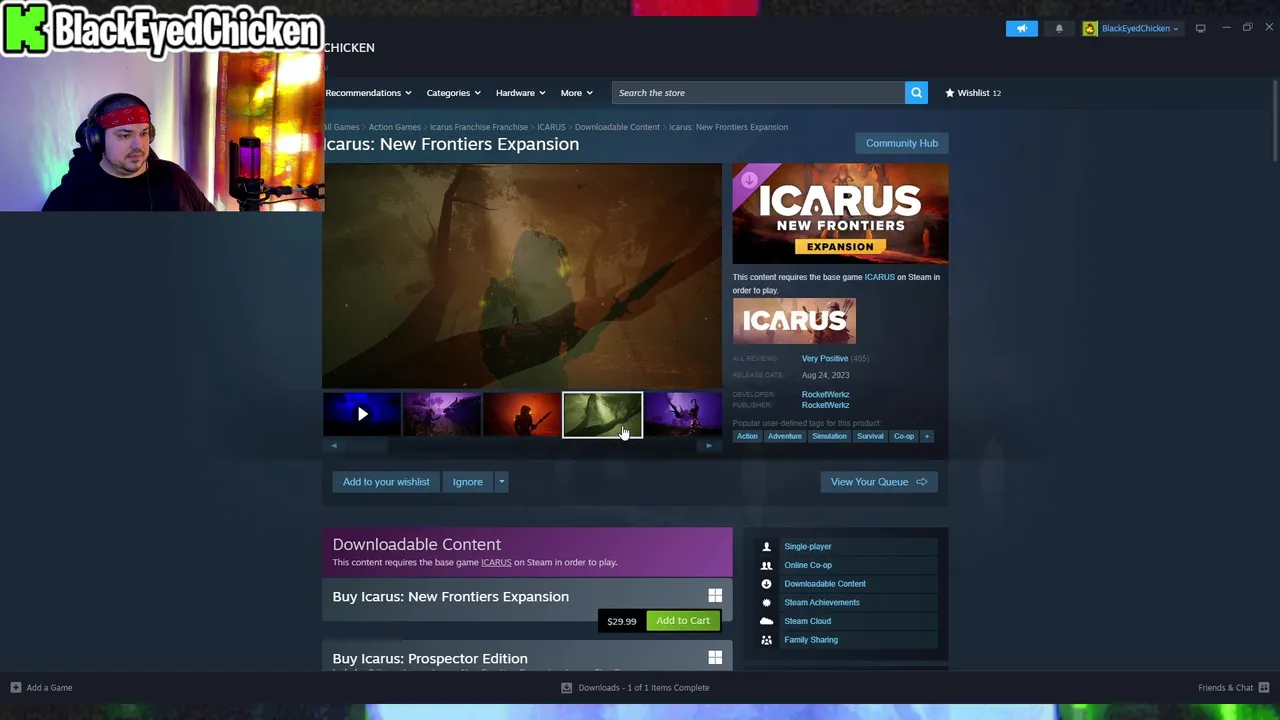Expand the Recommendations dropdown
Viewport: 1280px width, 720px height.
coord(368,93)
